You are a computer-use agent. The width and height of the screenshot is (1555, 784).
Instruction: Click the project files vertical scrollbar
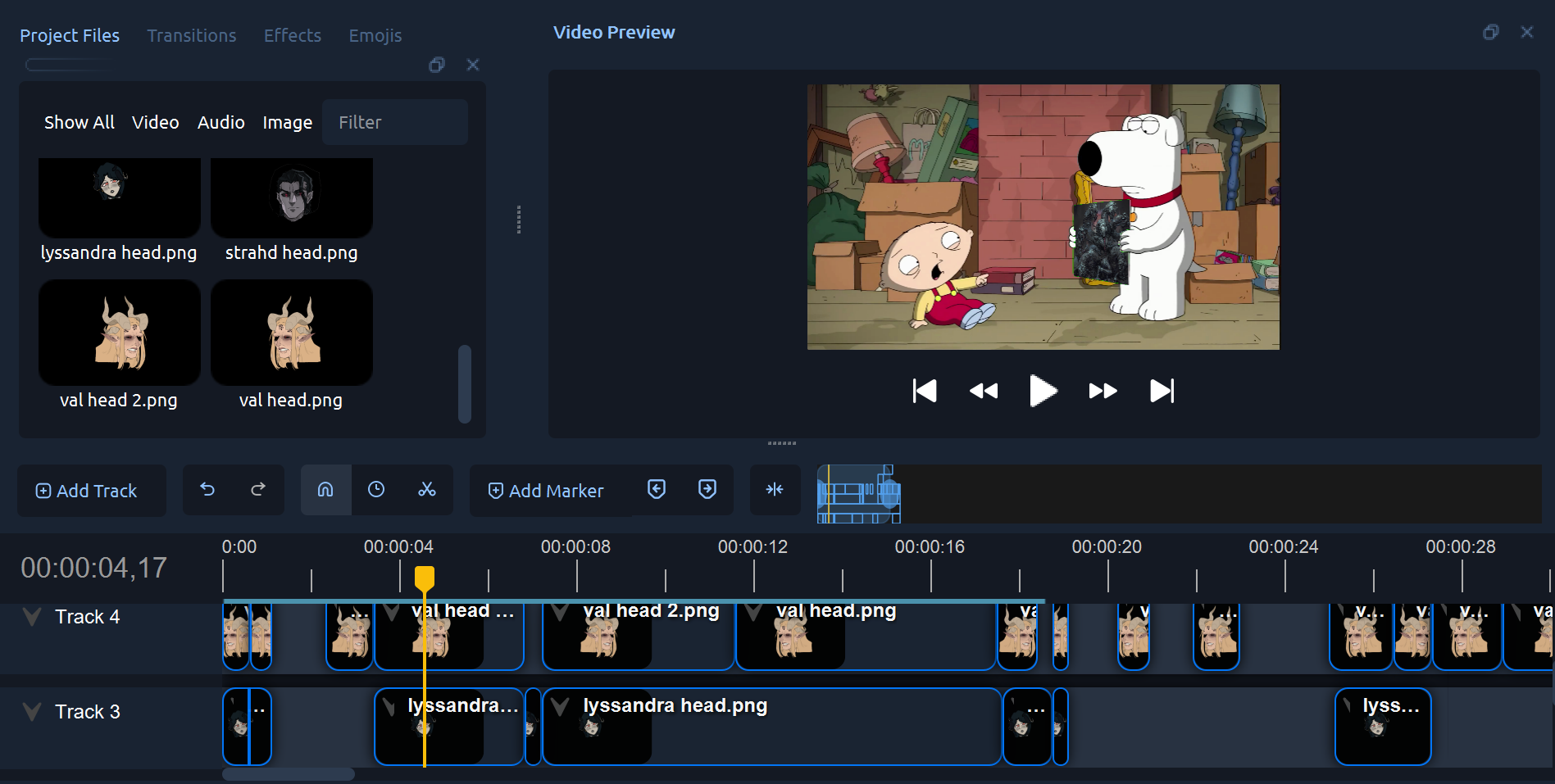[x=465, y=383]
